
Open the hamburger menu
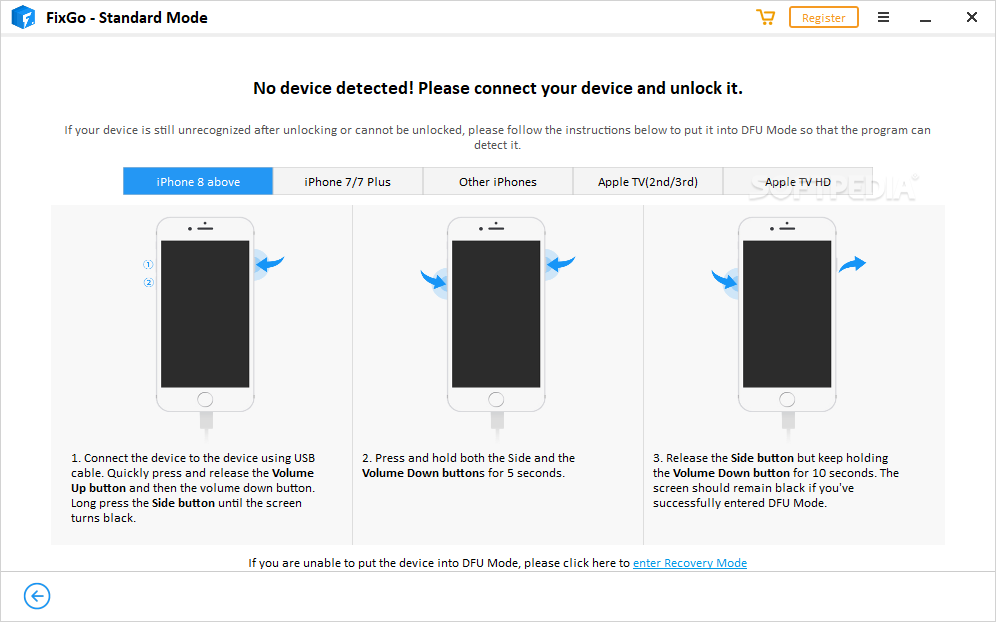[883, 17]
